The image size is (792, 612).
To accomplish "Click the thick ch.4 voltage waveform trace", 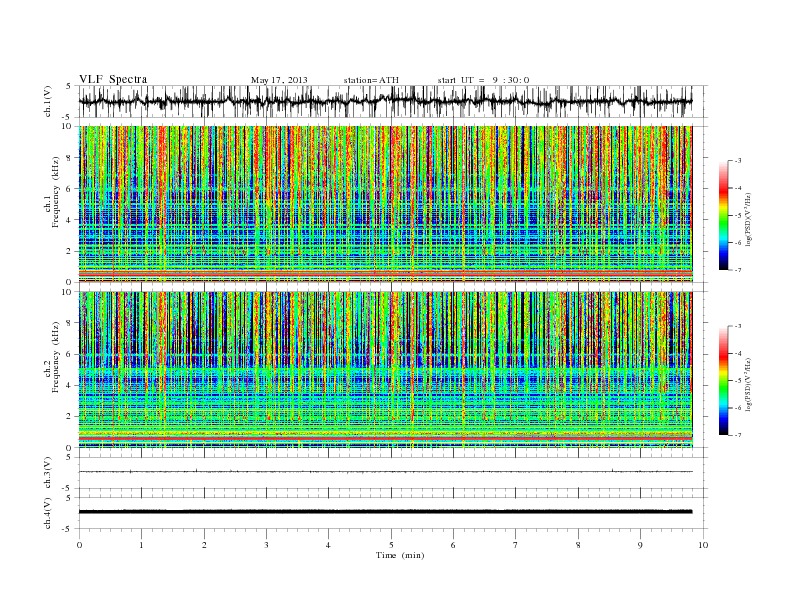I will click(385, 512).
